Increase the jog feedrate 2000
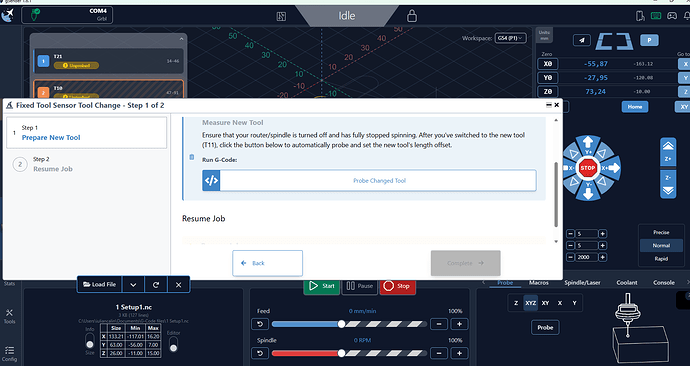Image resolution: width=690 pixels, height=366 pixels. tap(602, 257)
